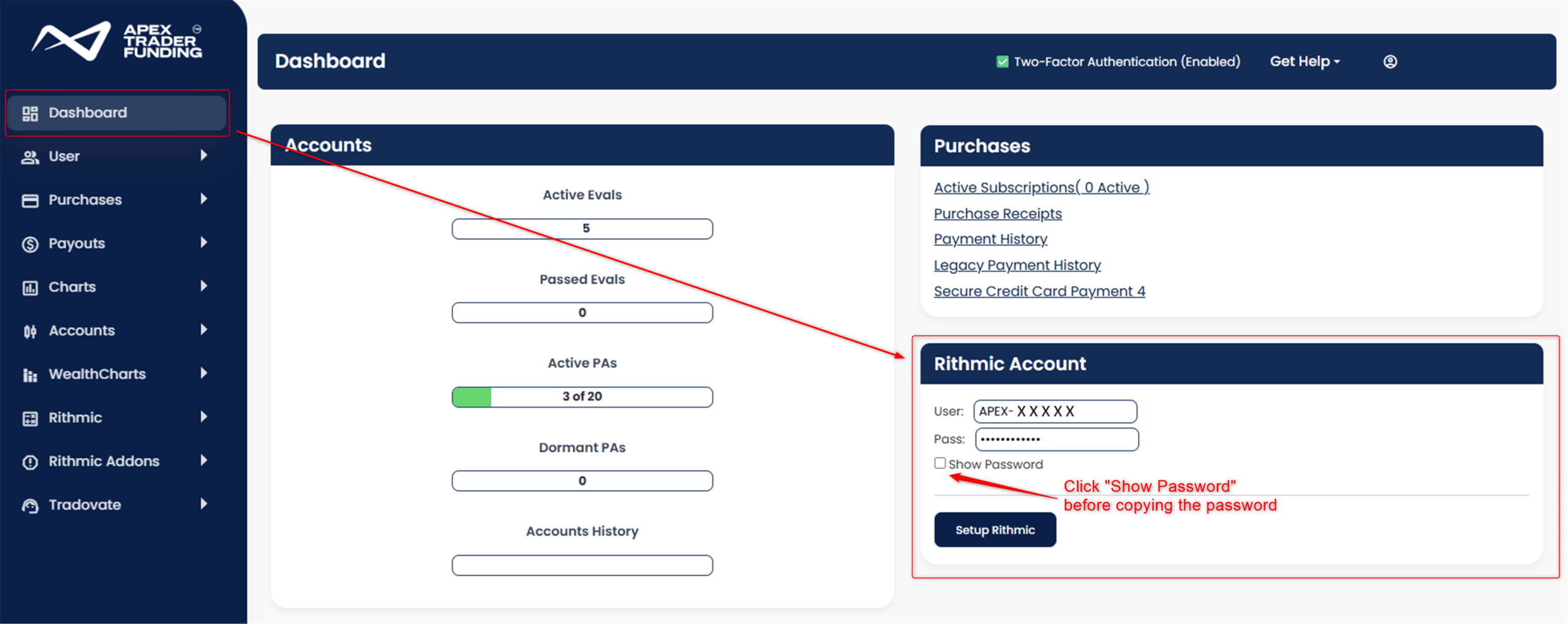
Task: Open the Payment History link
Action: coord(990,239)
